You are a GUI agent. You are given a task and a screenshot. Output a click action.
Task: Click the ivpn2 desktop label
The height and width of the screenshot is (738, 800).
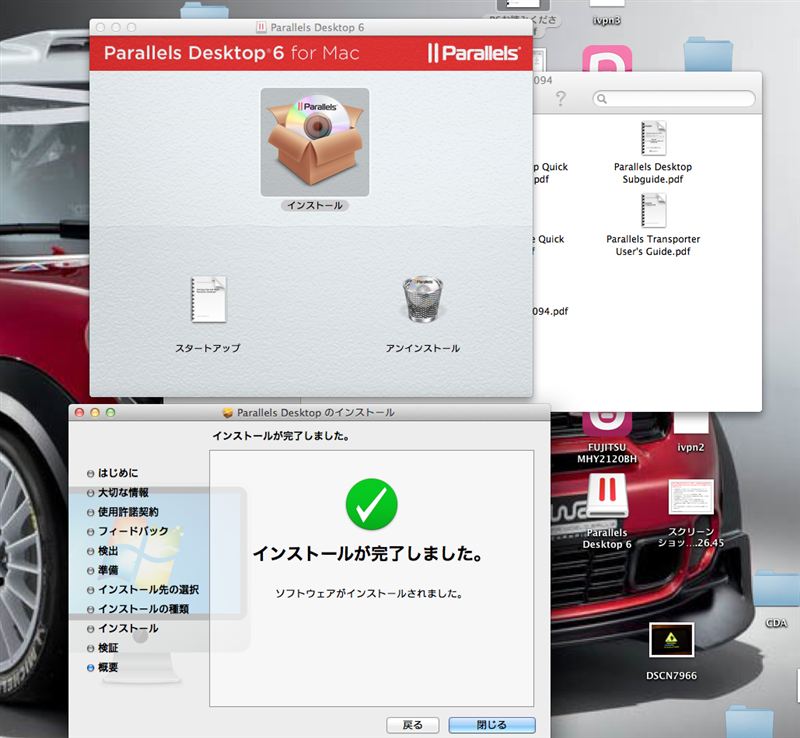691,448
